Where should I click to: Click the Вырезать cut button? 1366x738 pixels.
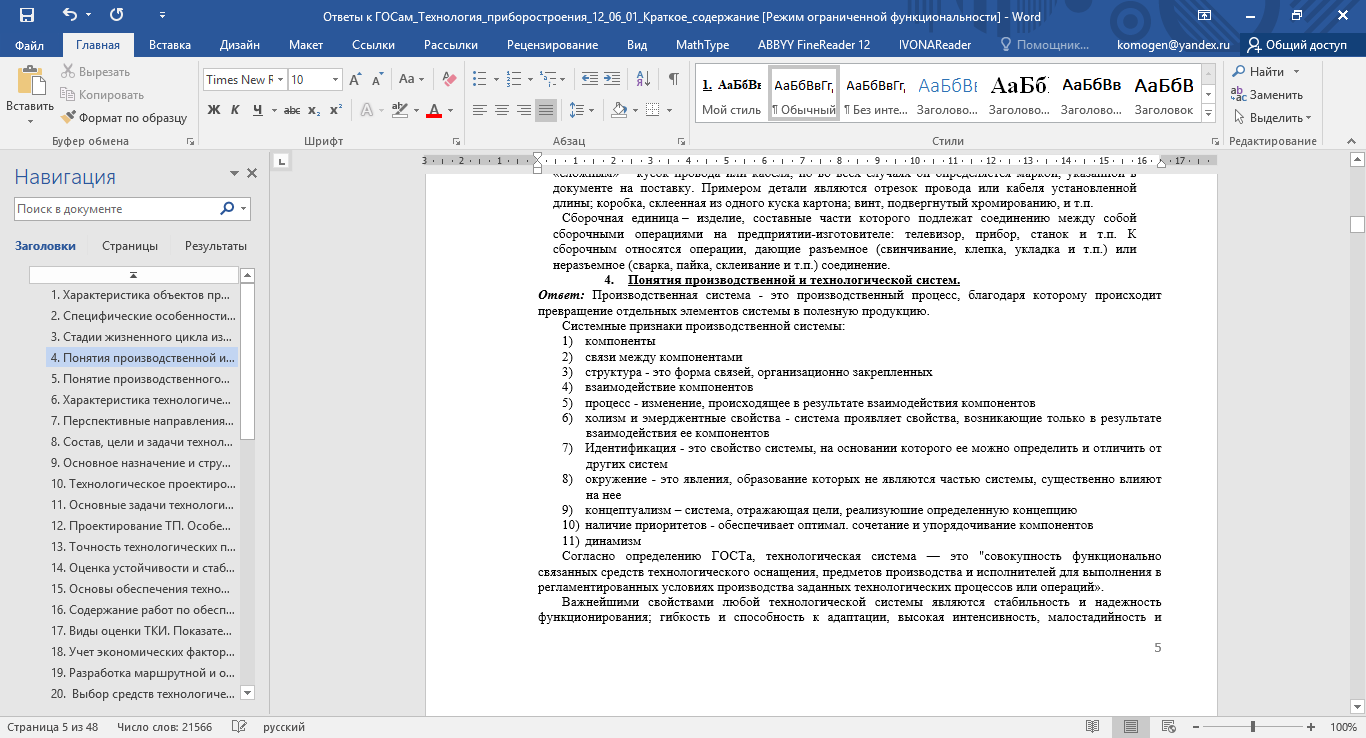point(95,72)
